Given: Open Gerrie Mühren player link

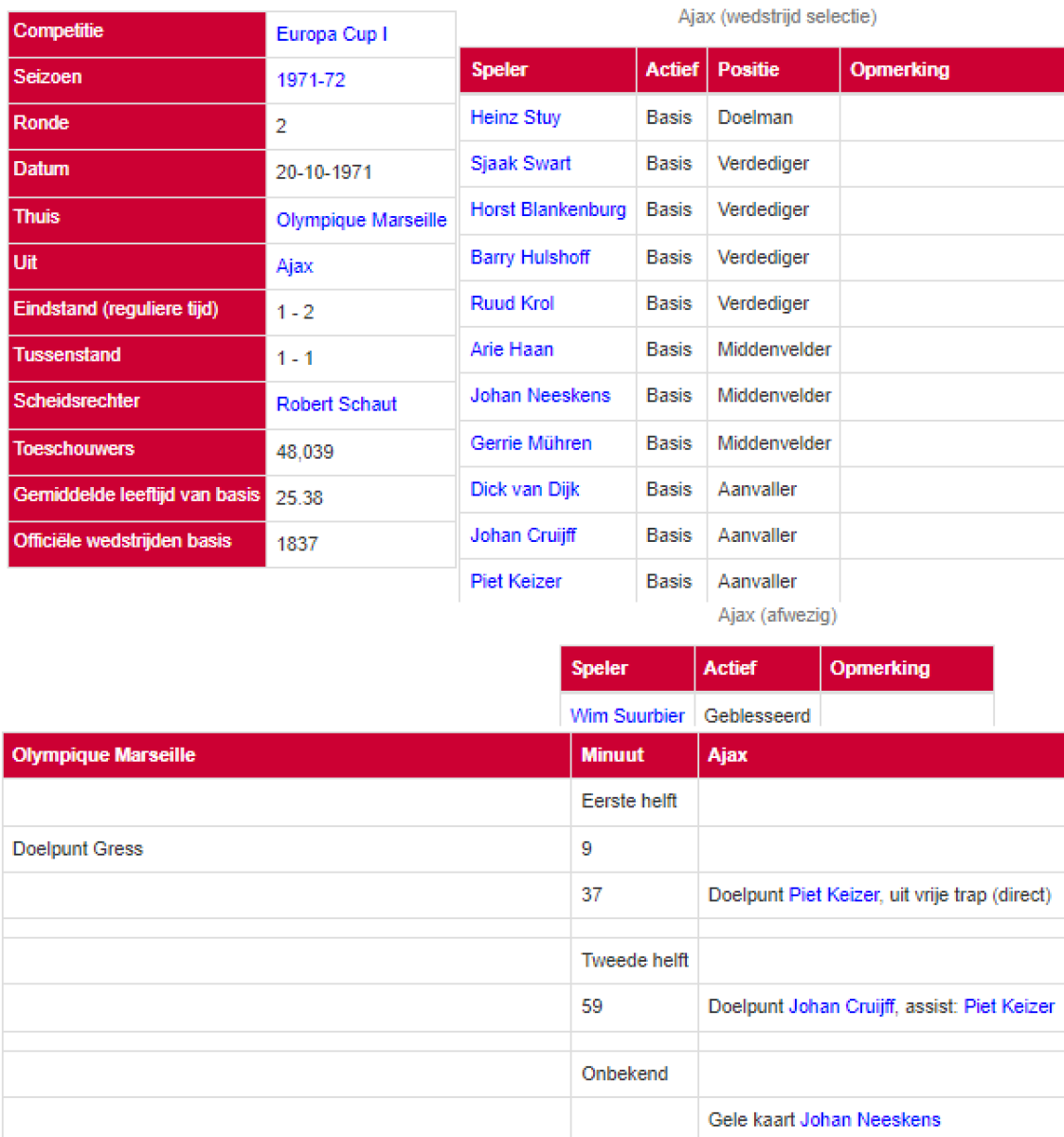Looking at the screenshot, I should point(531,442).
